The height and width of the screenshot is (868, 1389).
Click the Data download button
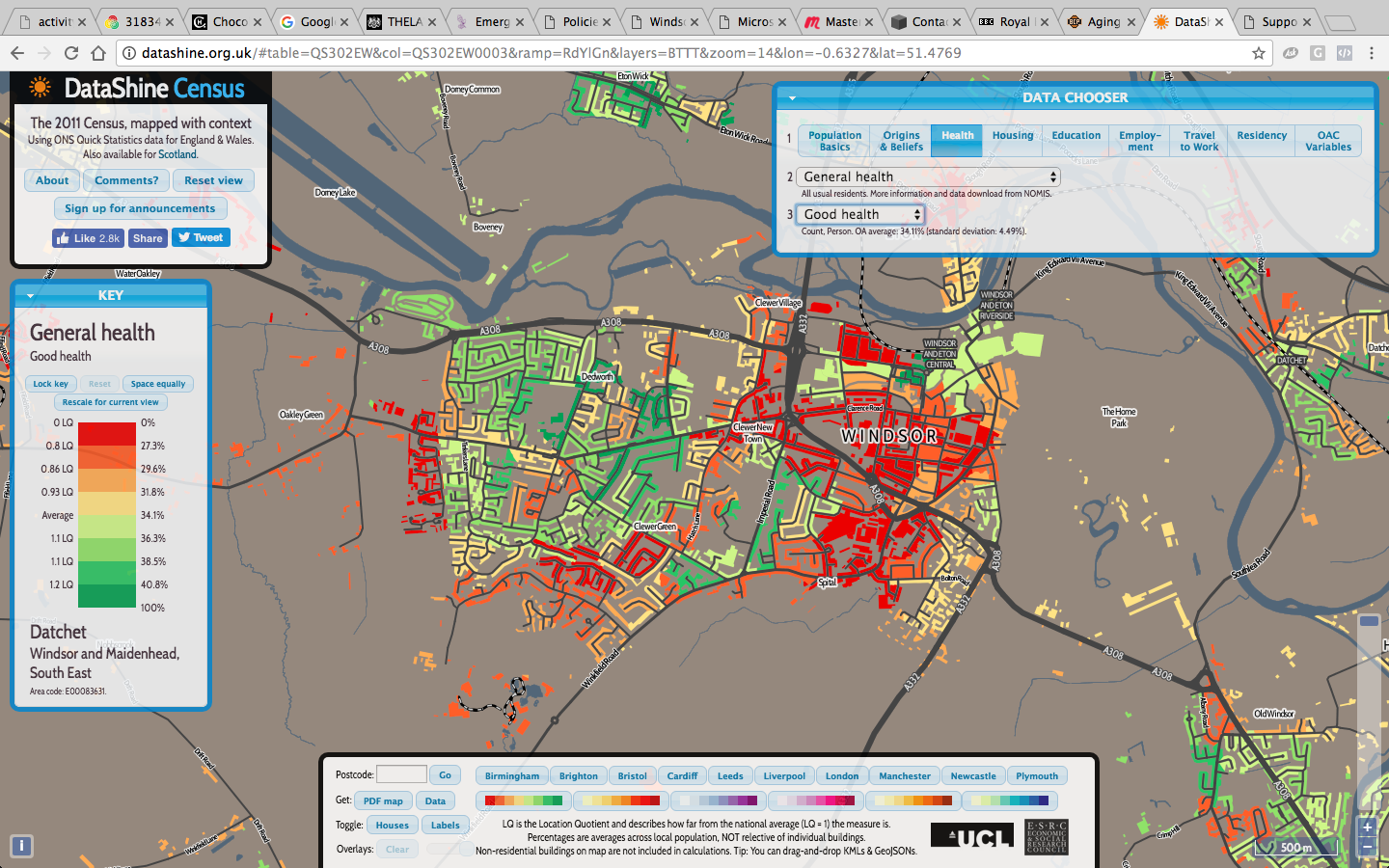435,800
